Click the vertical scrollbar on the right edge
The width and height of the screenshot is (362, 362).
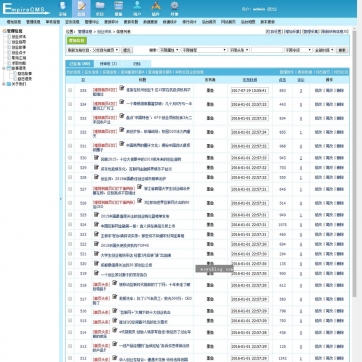[x=354, y=160]
